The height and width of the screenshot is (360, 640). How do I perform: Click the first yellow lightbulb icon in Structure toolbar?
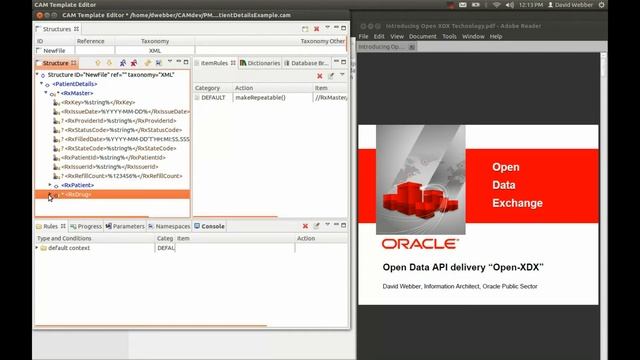tap(98, 63)
